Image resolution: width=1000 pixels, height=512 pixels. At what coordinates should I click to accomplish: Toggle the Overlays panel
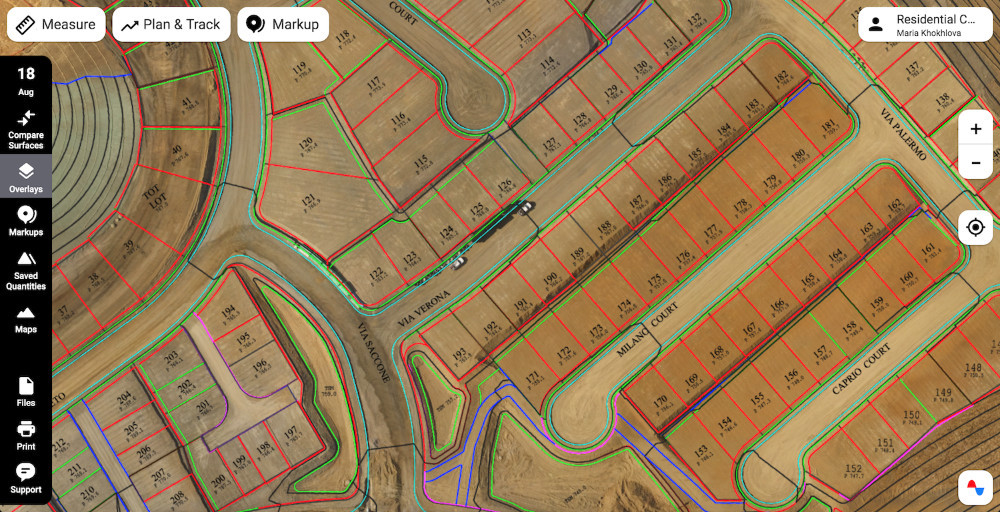tap(26, 178)
